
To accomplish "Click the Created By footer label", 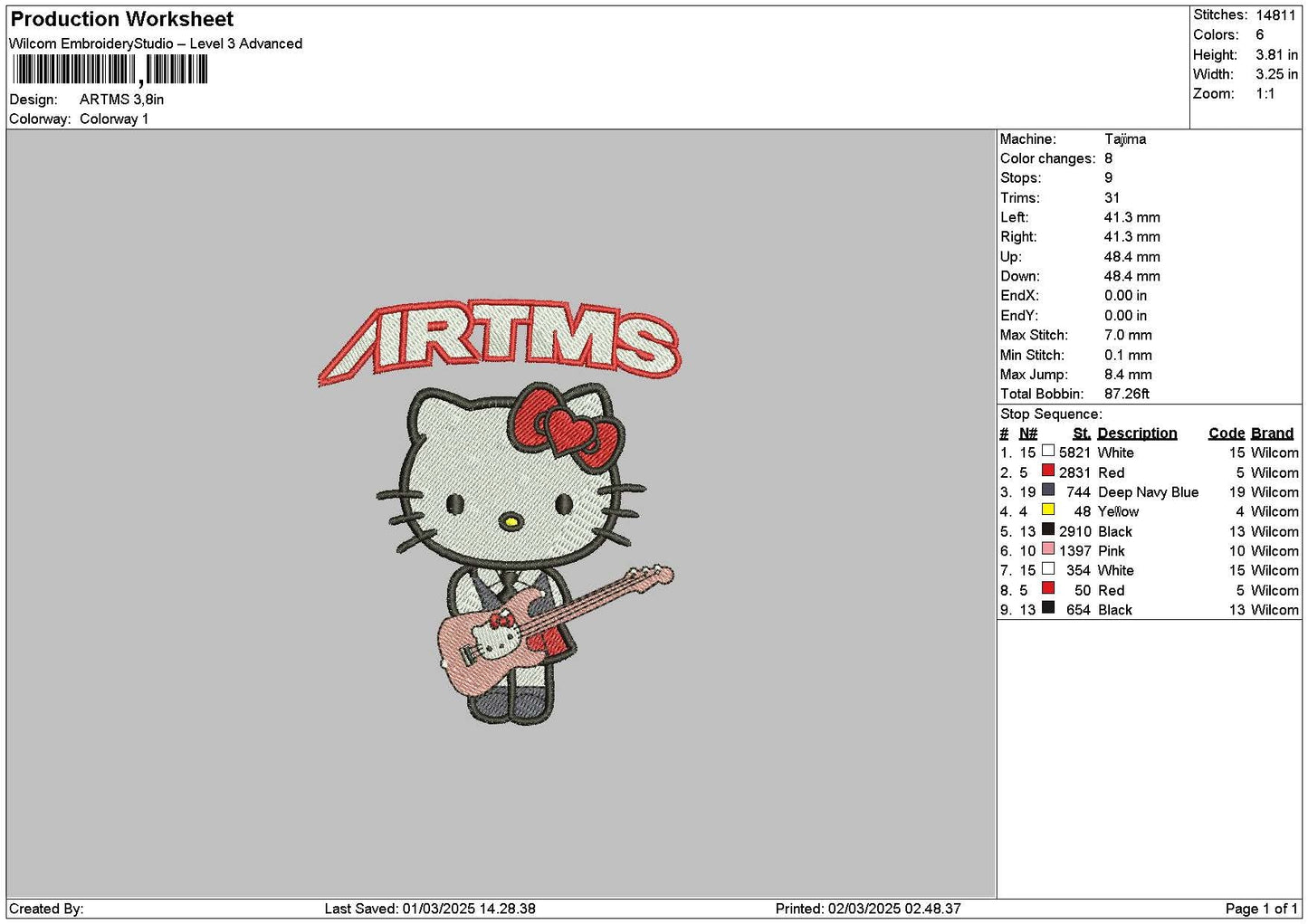I will tap(46, 909).
